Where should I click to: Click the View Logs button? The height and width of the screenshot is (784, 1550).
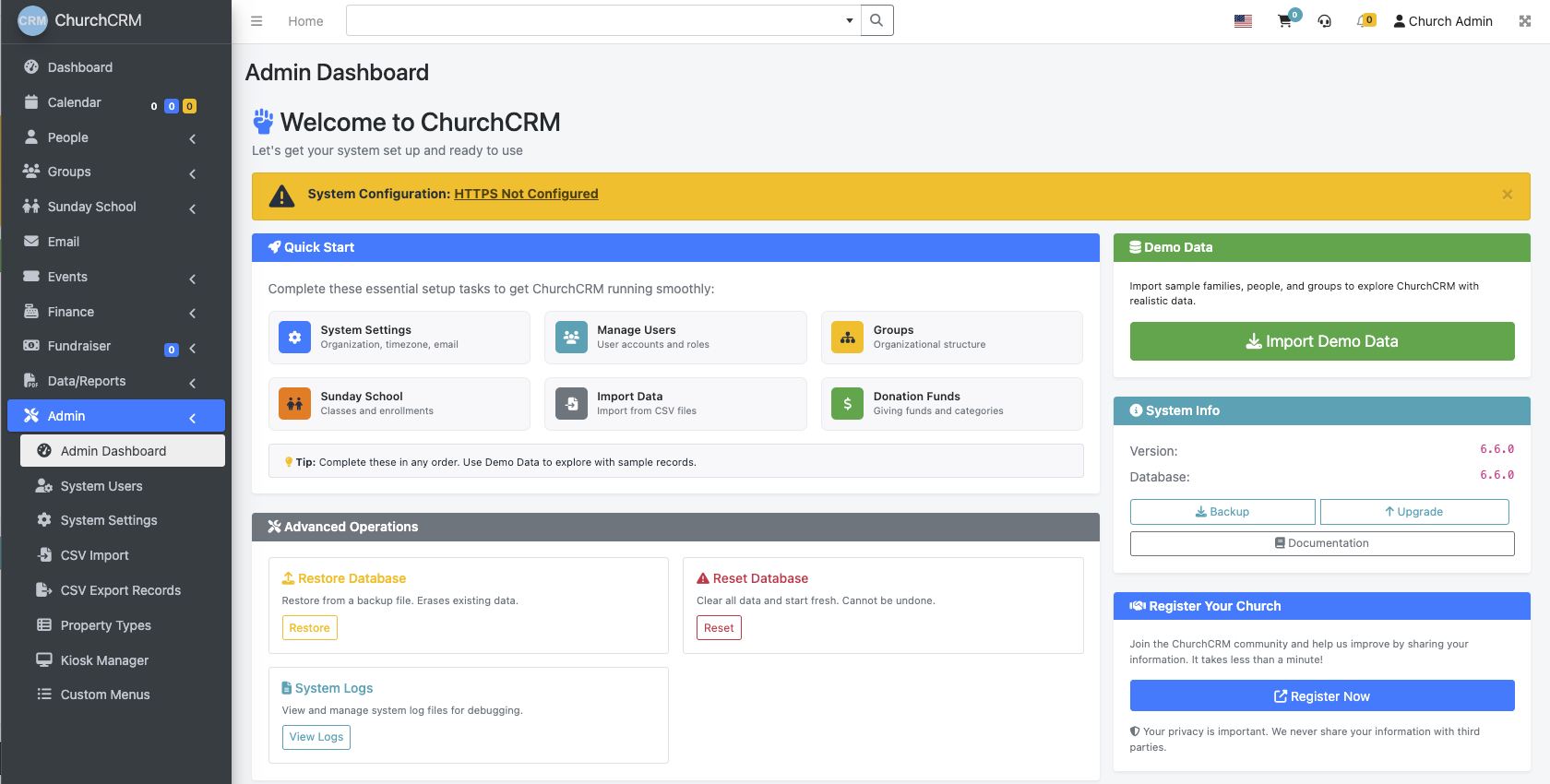[316, 737]
